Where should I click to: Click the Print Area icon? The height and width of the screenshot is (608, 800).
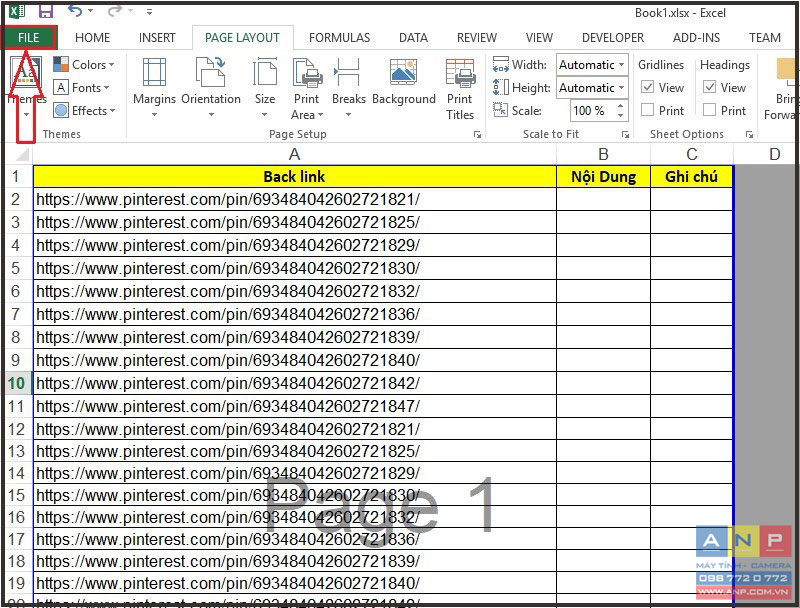307,72
